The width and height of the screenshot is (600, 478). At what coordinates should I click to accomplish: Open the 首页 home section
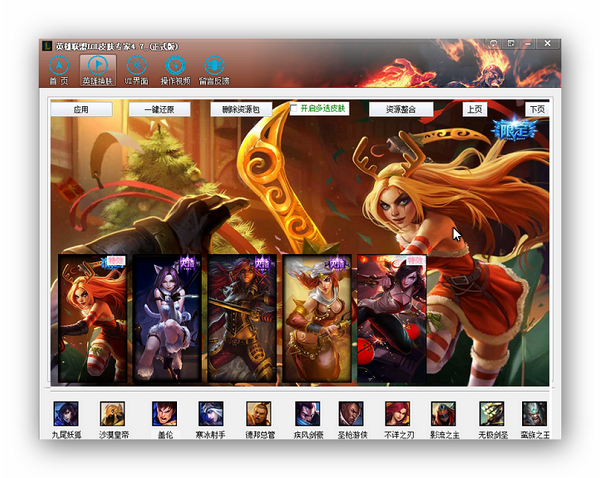pyautogui.click(x=59, y=70)
